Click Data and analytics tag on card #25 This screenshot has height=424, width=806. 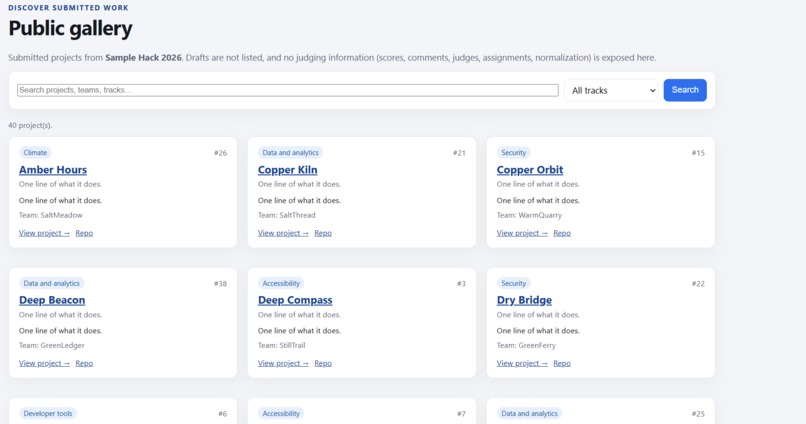(x=529, y=413)
